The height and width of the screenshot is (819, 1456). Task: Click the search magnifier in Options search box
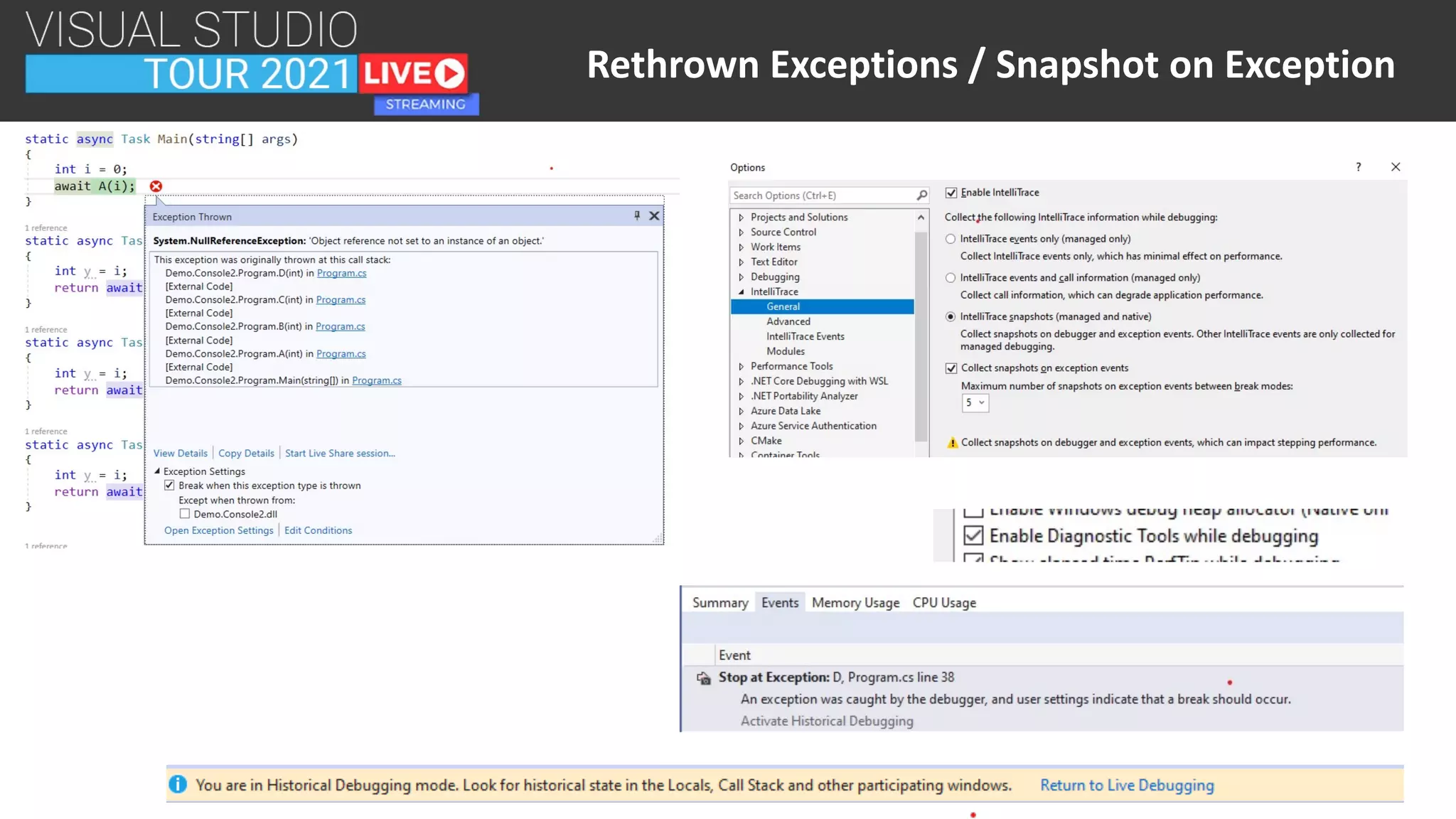pyautogui.click(x=921, y=195)
